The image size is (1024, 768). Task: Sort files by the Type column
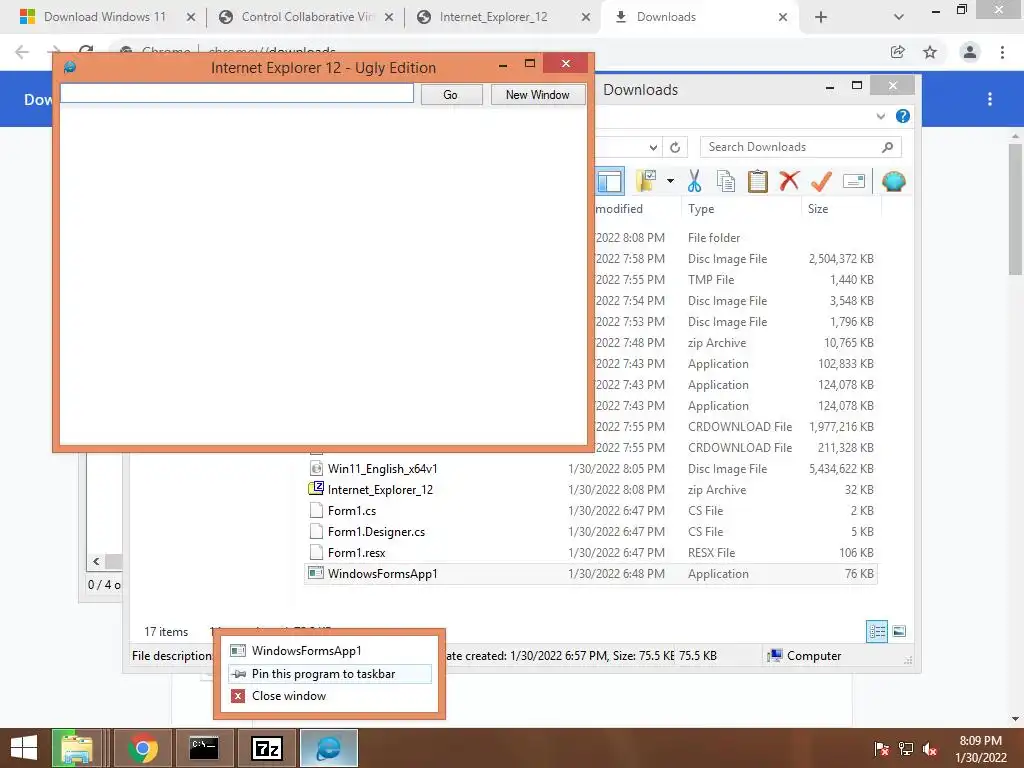[x=741, y=209]
